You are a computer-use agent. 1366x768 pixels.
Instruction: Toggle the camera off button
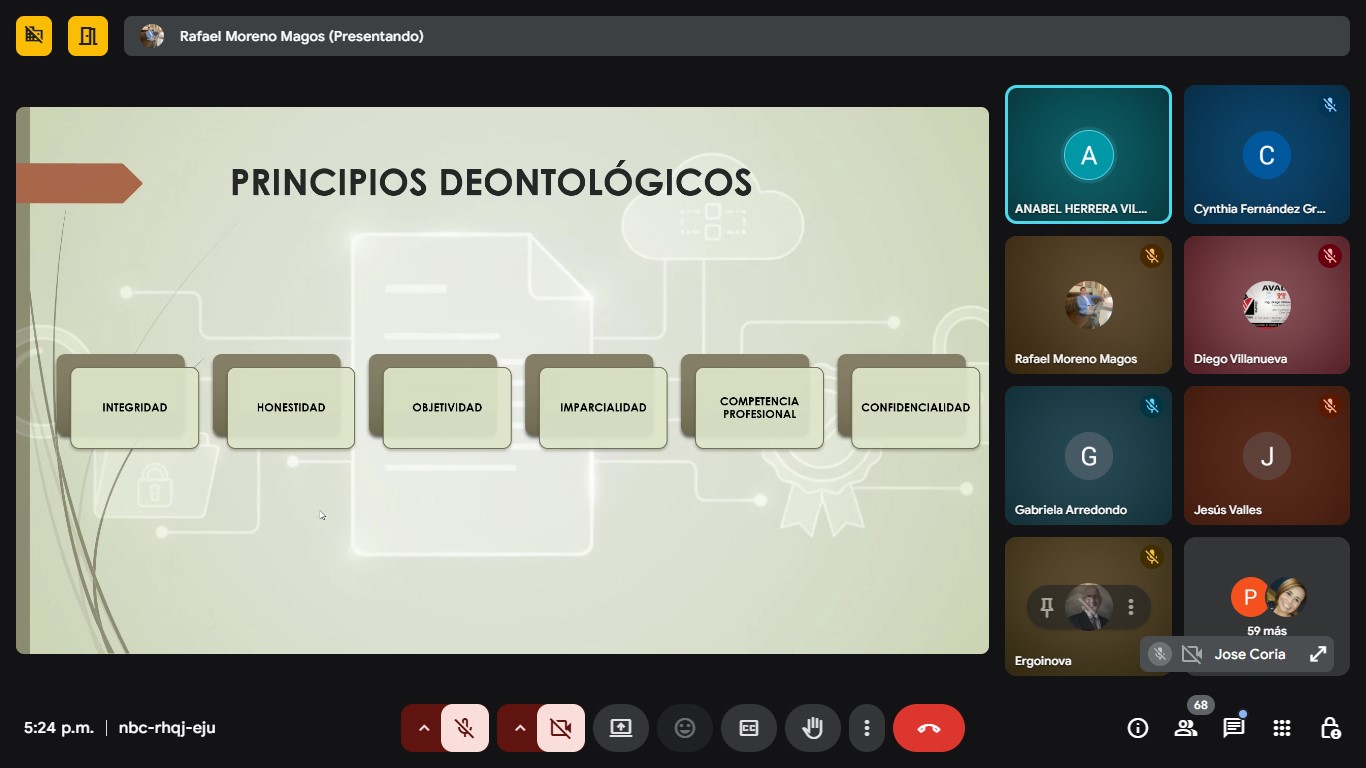coord(560,728)
